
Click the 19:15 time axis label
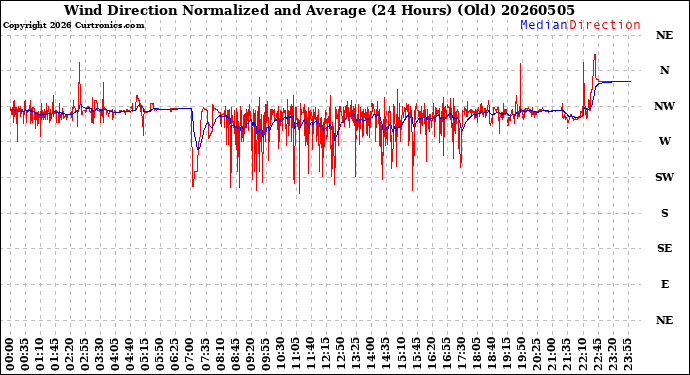point(506,354)
